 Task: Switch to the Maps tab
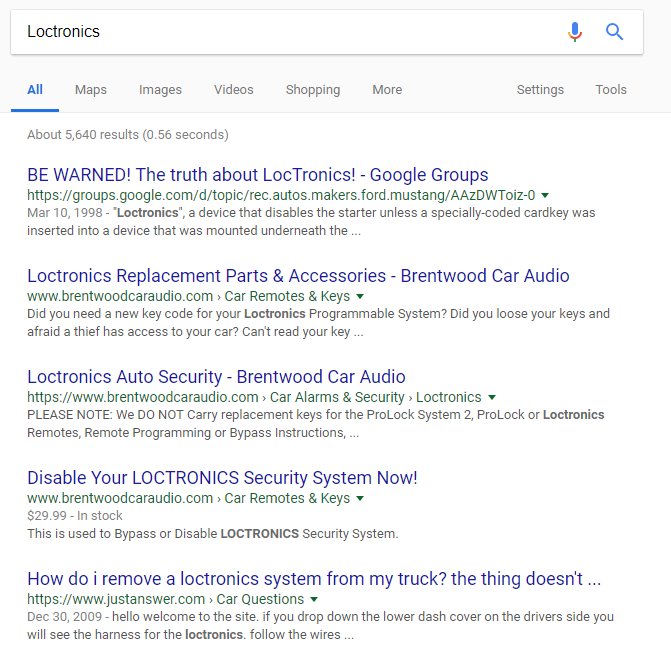(91, 89)
